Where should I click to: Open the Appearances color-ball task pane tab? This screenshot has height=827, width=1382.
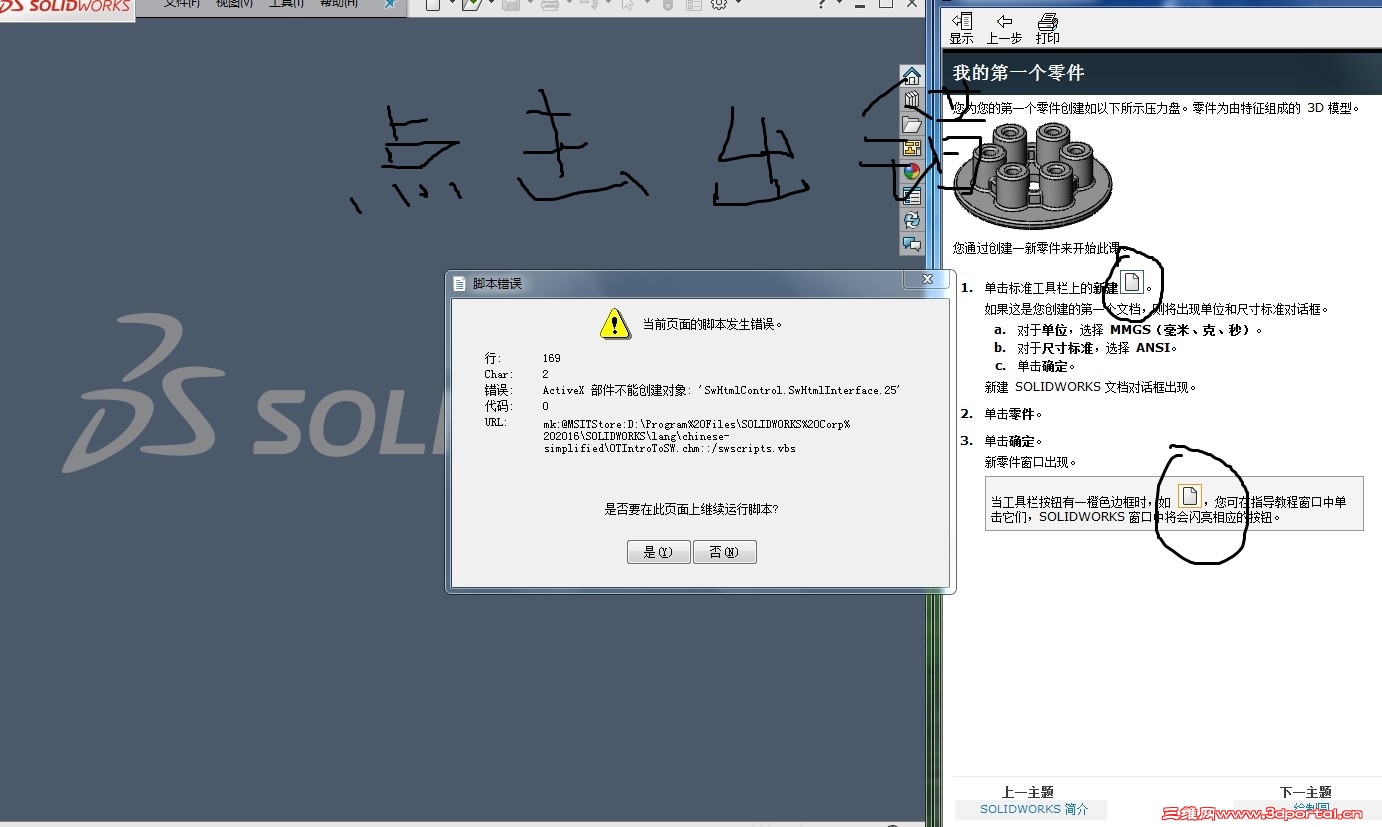911,171
